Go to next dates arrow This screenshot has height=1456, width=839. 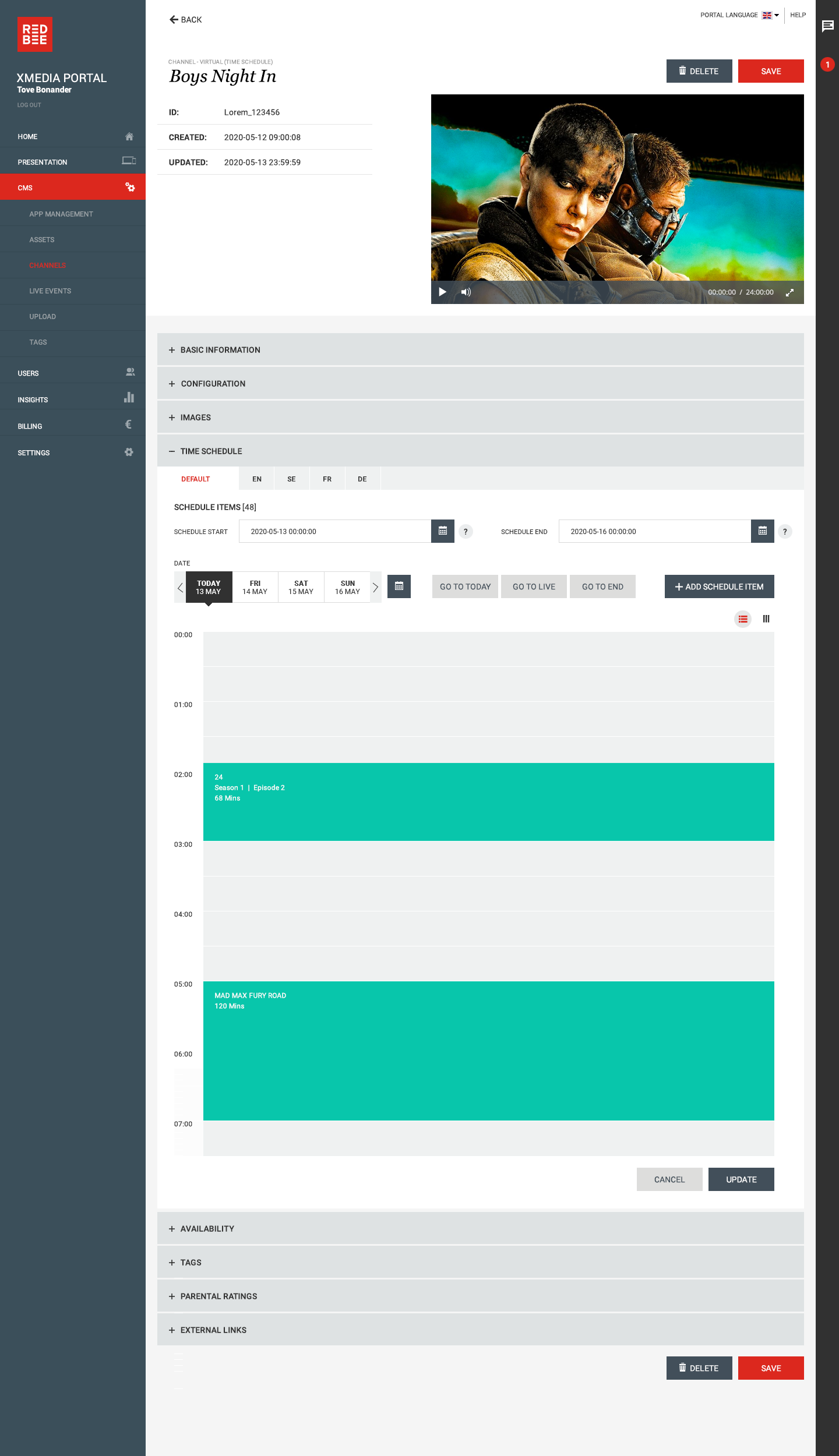click(x=376, y=587)
